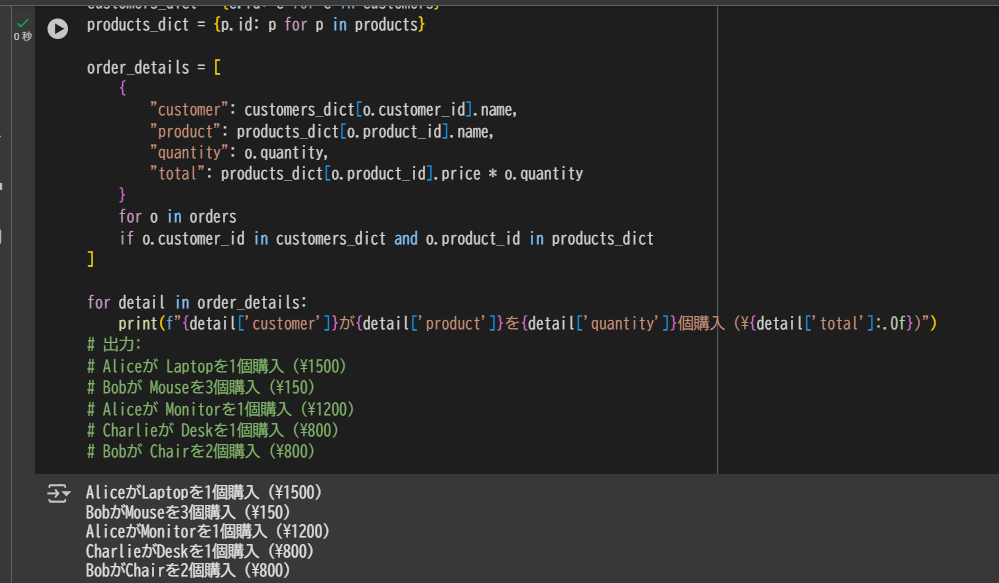Click output line 'BobがMouseを3個購入 (¥150)'
The image size is (999, 583).
point(188,512)
